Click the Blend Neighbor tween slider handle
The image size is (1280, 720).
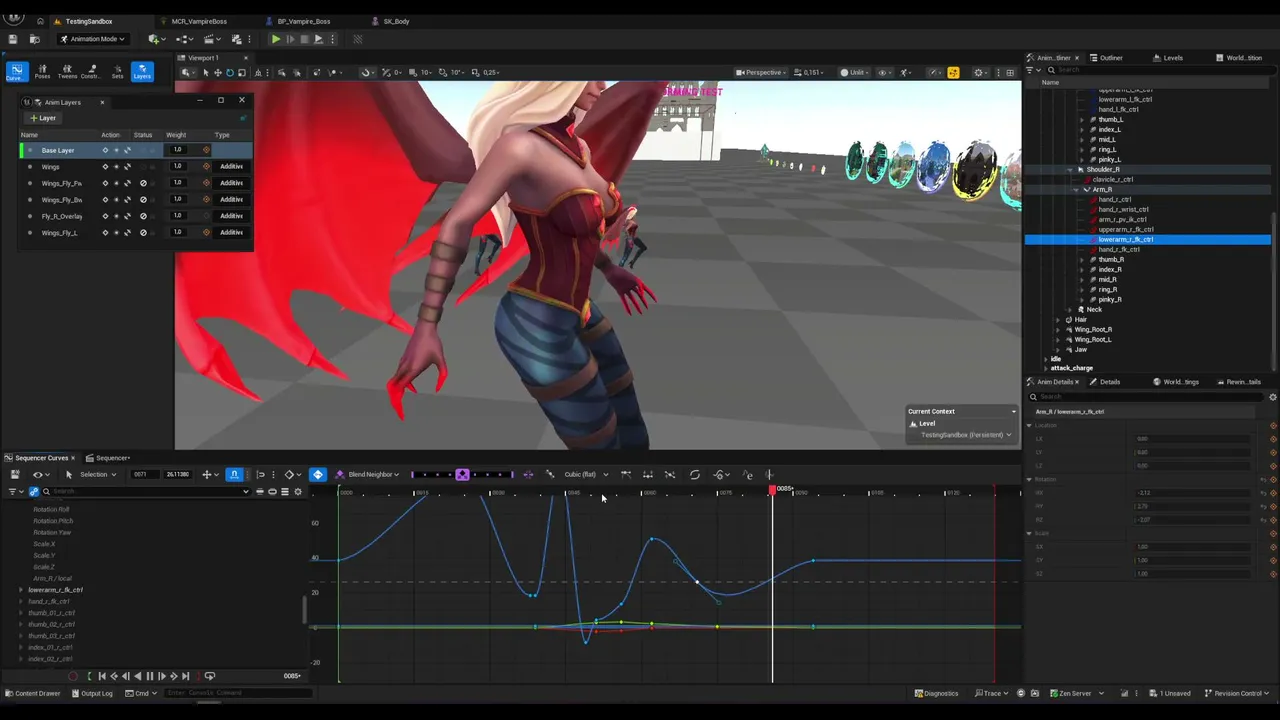(x=462, y=474)
